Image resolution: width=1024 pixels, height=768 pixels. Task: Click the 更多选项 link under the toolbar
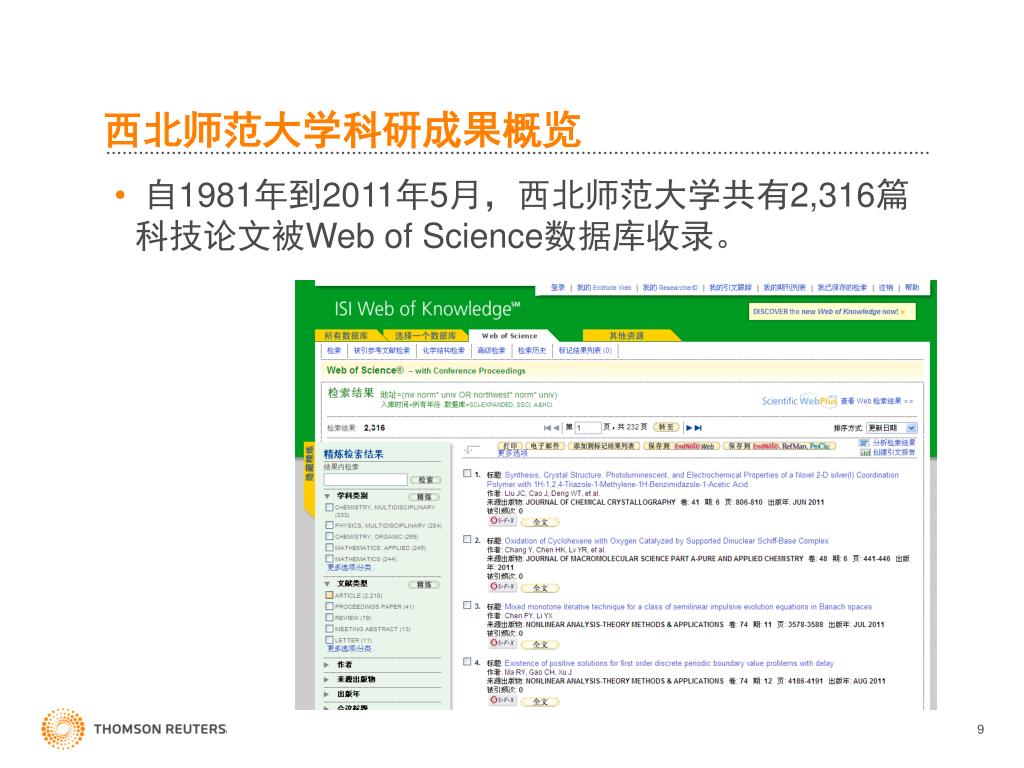513,453
